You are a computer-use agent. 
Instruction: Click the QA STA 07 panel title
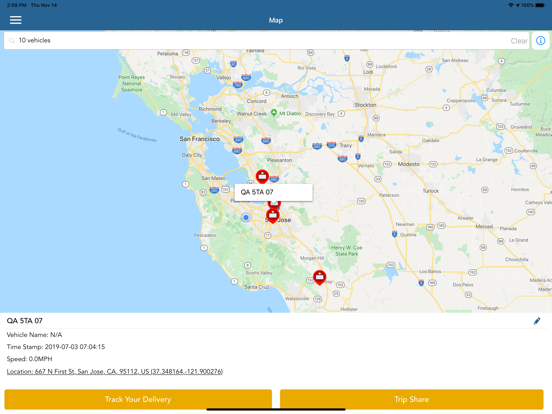pyautogui.click(x=25, y=321)
